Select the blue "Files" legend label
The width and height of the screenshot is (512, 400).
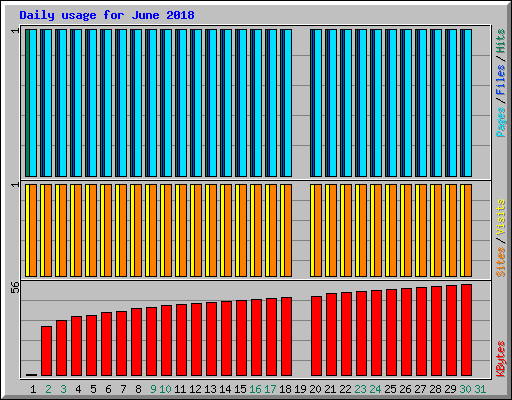click(500, 80)
